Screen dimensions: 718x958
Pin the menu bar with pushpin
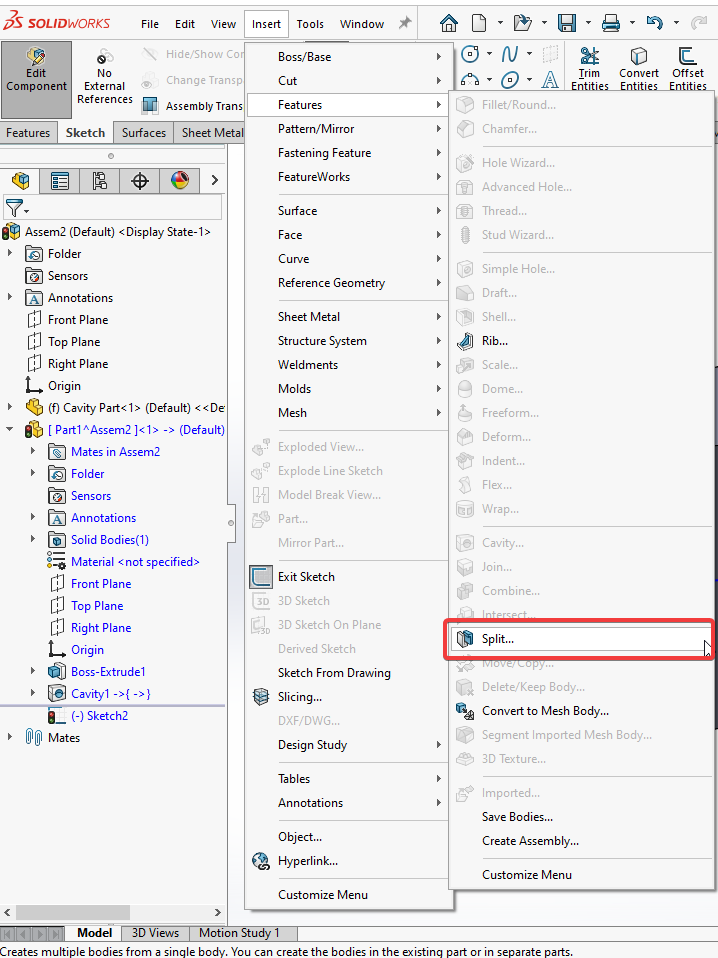(x=405, y=23)
